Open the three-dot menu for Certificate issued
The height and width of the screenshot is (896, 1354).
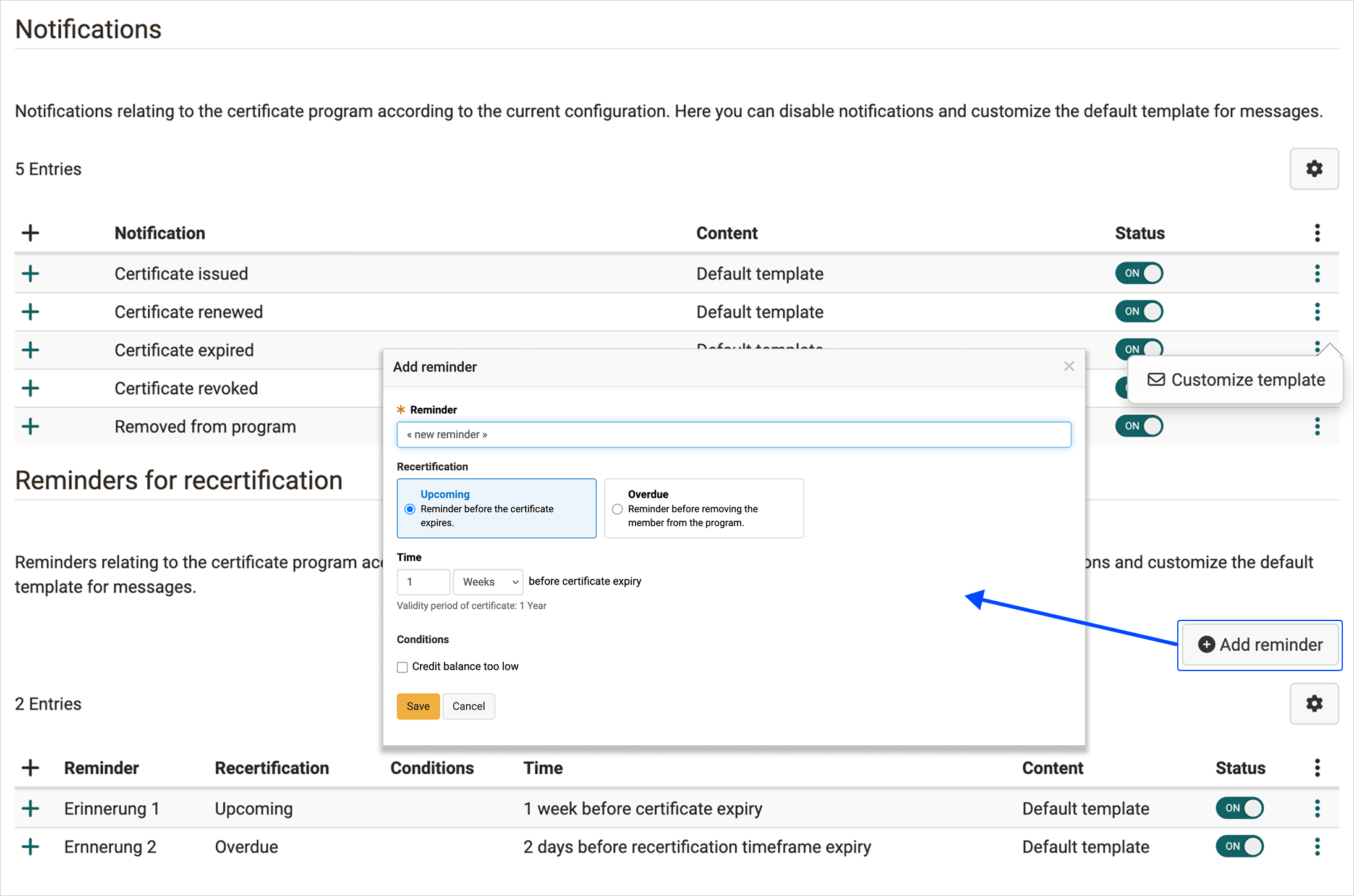1317,273
